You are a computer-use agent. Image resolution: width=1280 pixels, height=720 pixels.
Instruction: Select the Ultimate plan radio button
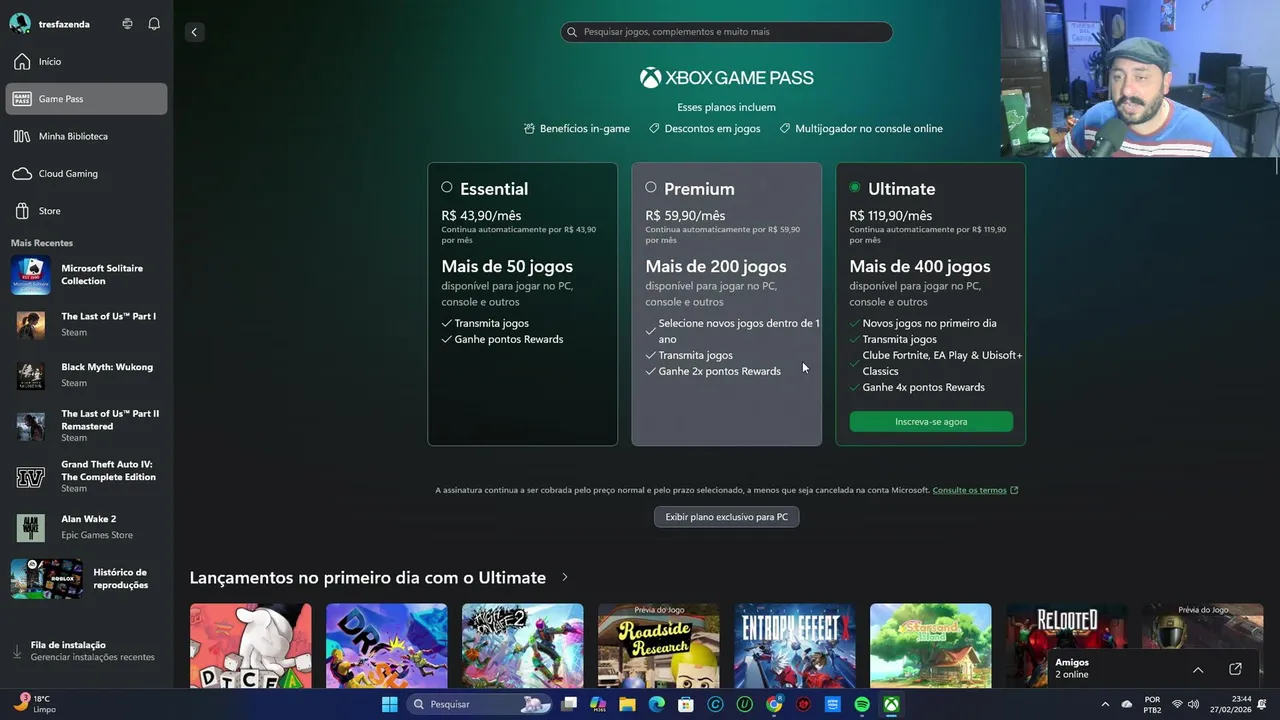(855, 187)
